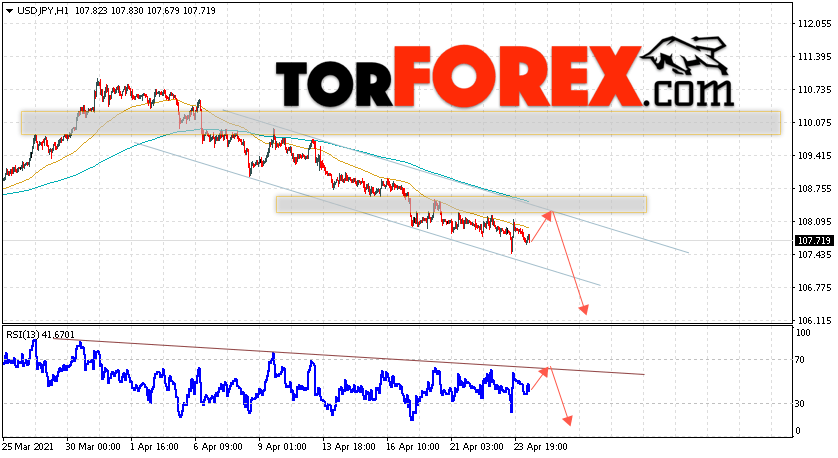The height and width of the screenshot is (458, 838).
Task: Open the USDJPY,H1 chart menu arrow
Action: [9, 11]
